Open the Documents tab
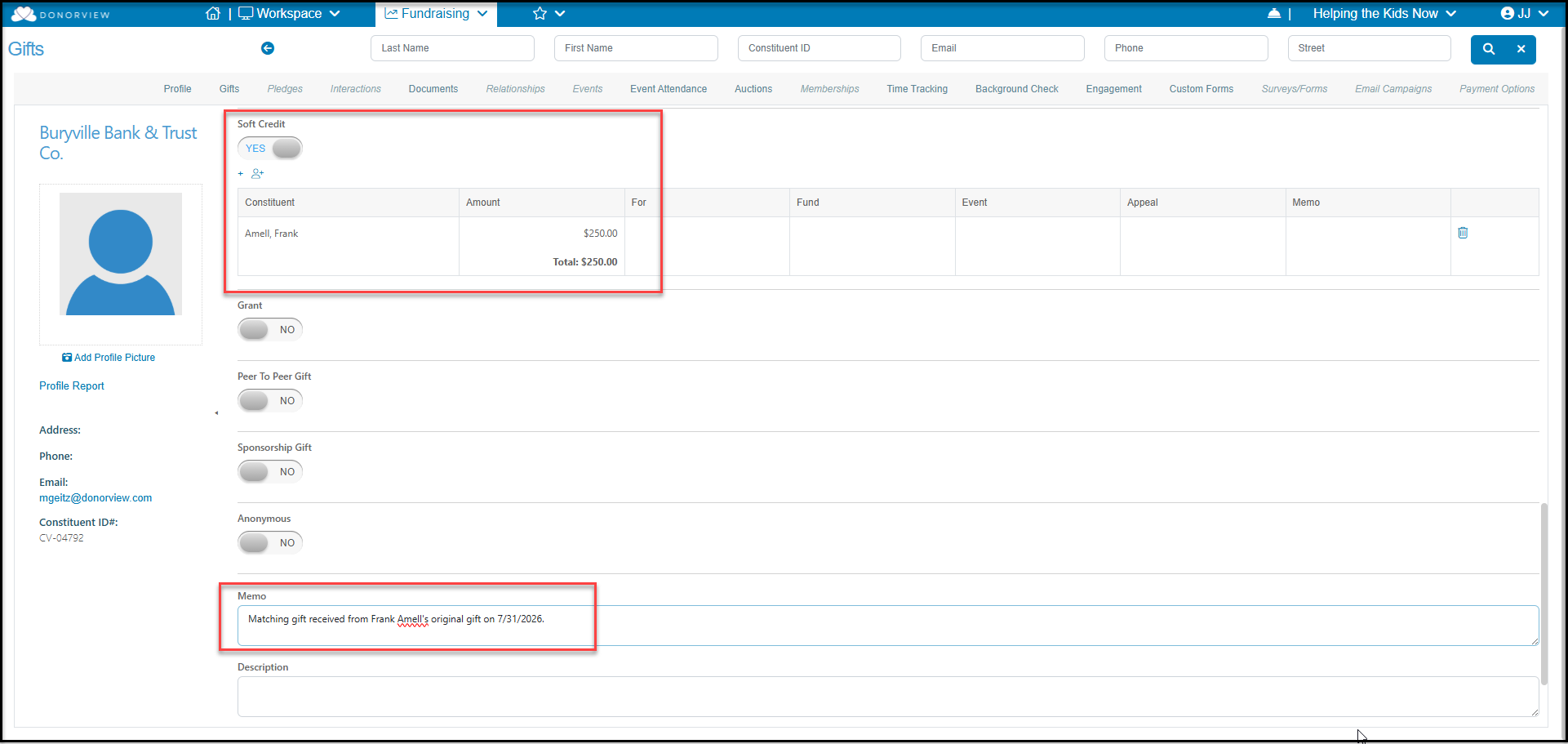 tap(433, 89)
